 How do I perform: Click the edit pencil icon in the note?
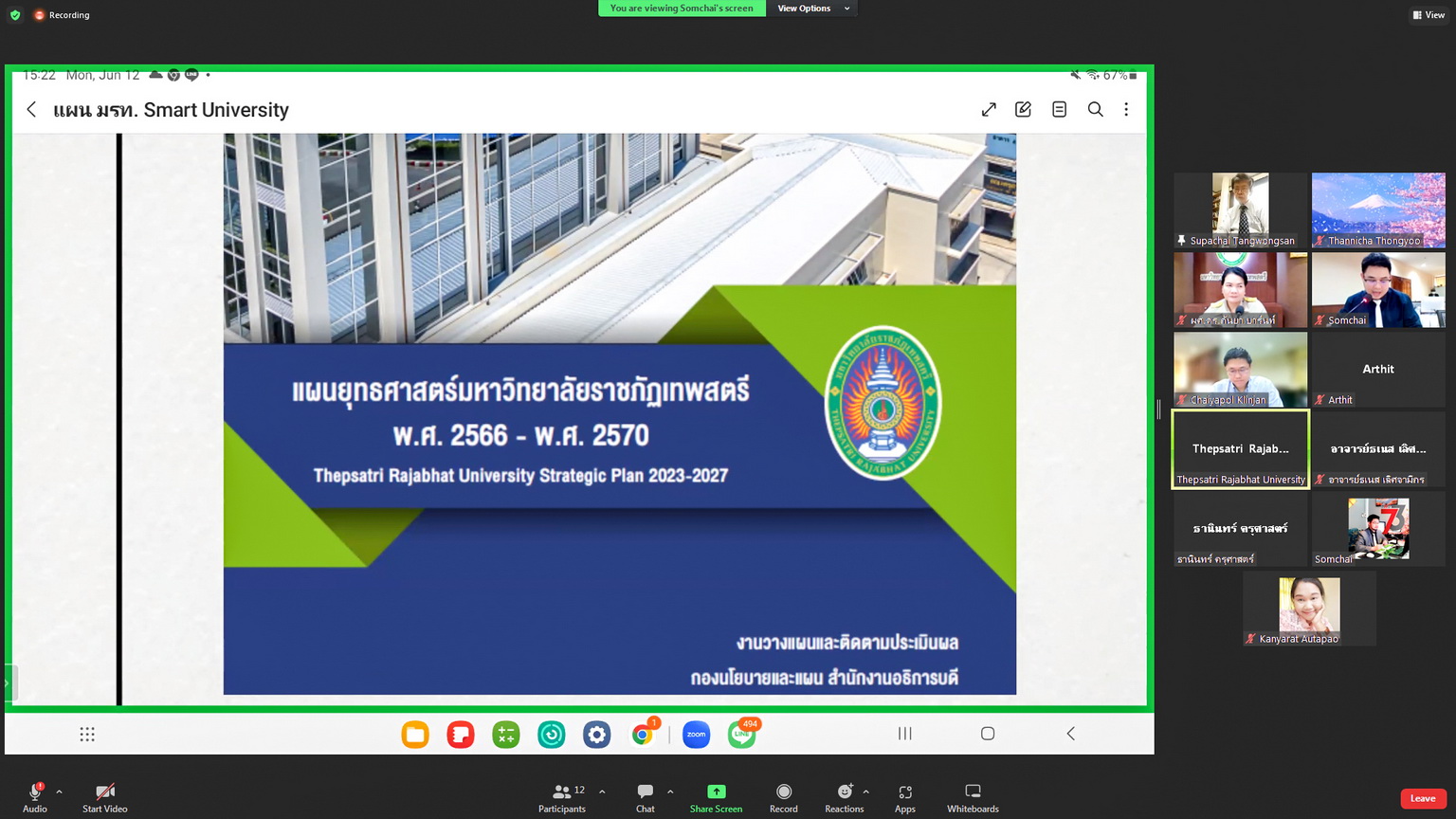(1023, 109)
